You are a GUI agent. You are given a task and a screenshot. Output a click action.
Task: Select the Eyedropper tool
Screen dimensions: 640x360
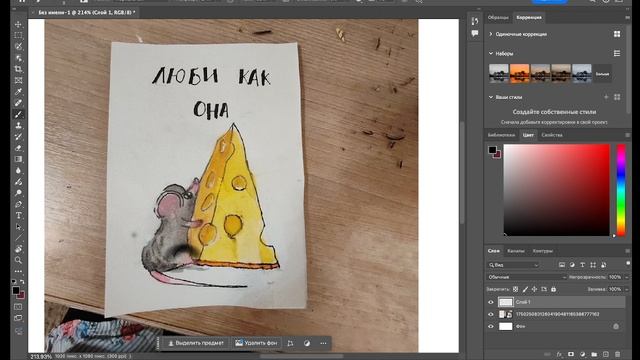point(18,91)
